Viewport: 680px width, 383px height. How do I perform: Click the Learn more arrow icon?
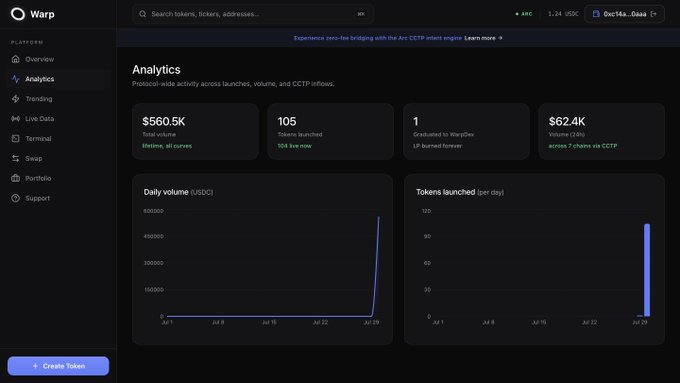pyautogui.click(x=500, y=38)
